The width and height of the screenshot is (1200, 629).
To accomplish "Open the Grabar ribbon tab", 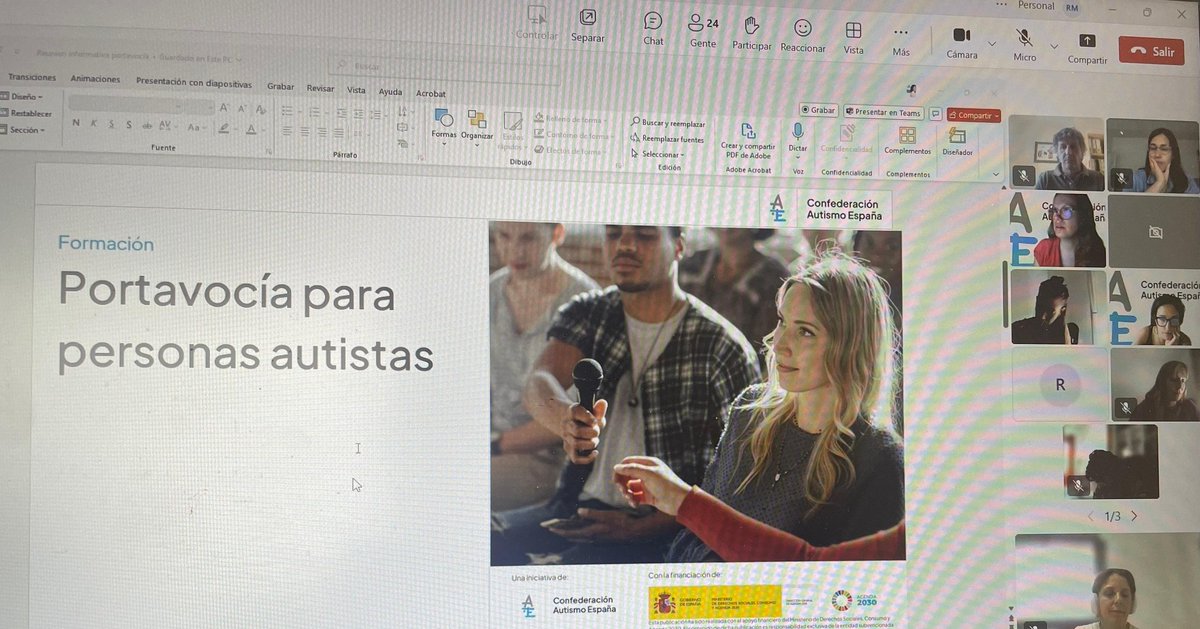I will click(x=281, y=86).
